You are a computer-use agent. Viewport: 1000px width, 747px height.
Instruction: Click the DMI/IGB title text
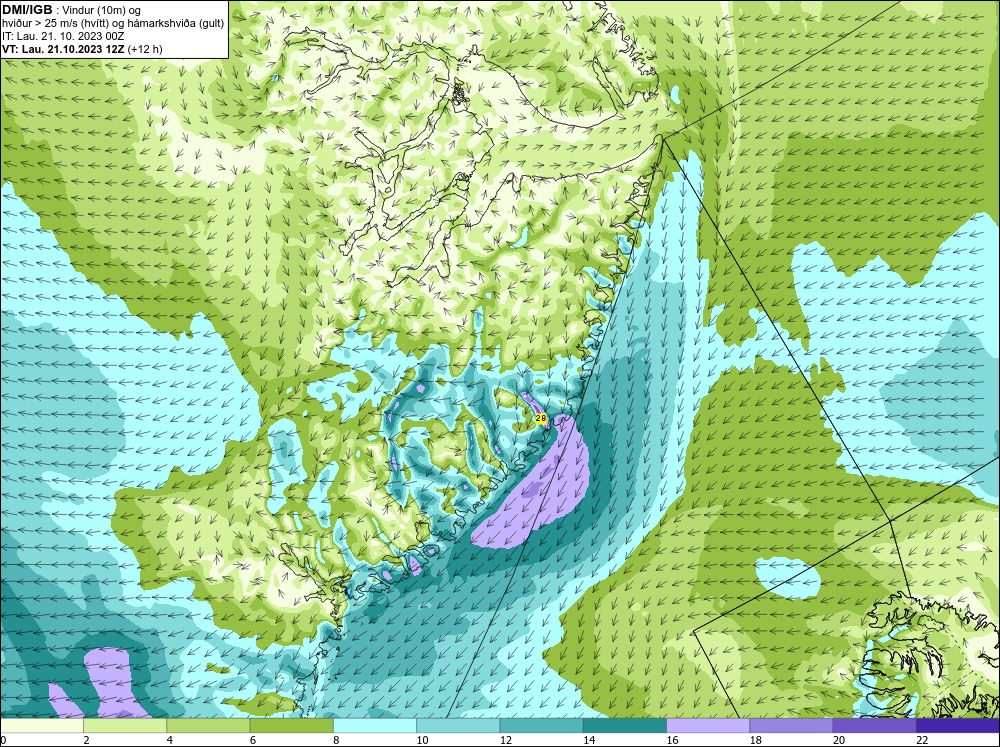point(27,10)
